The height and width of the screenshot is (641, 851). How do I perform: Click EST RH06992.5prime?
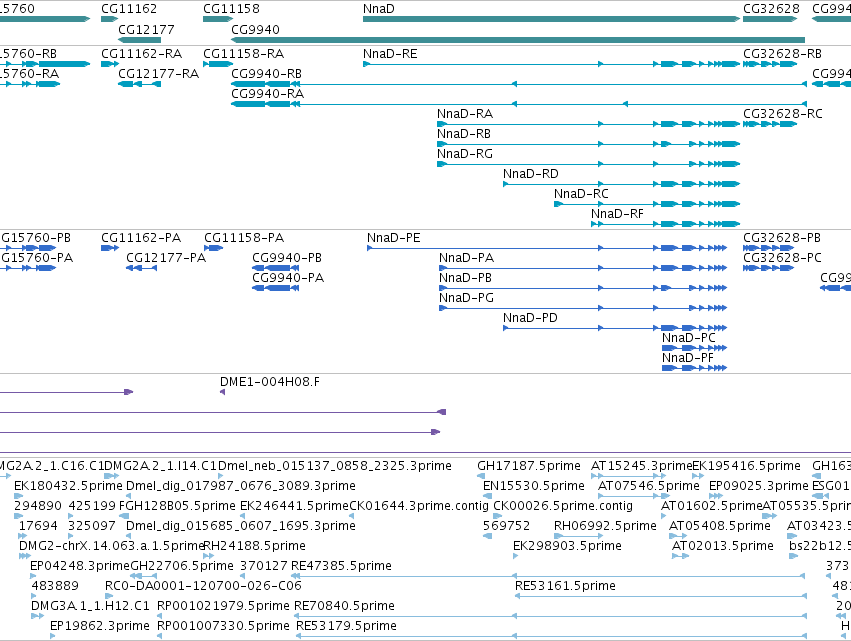point(578,536)
